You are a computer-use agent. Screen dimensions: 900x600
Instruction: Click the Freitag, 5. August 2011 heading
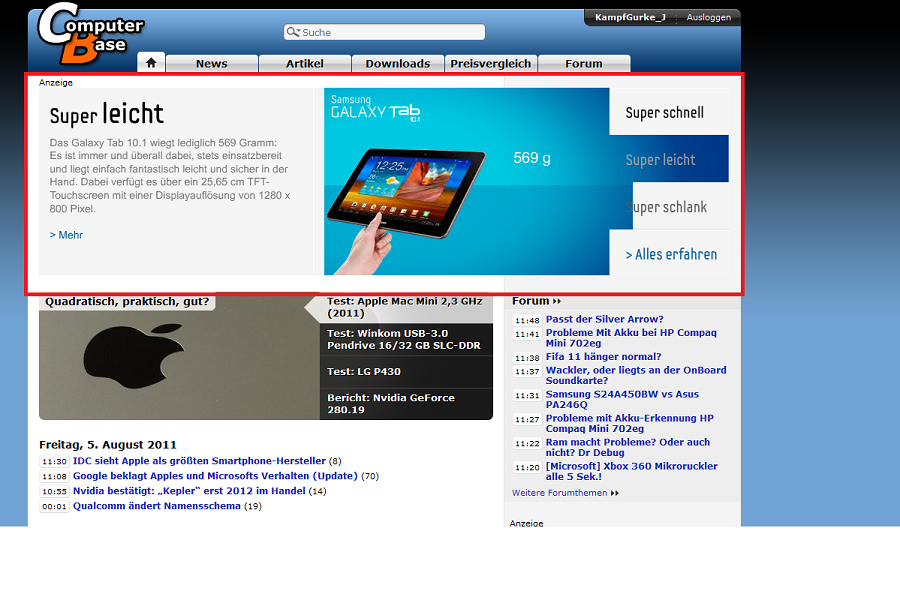108,444
